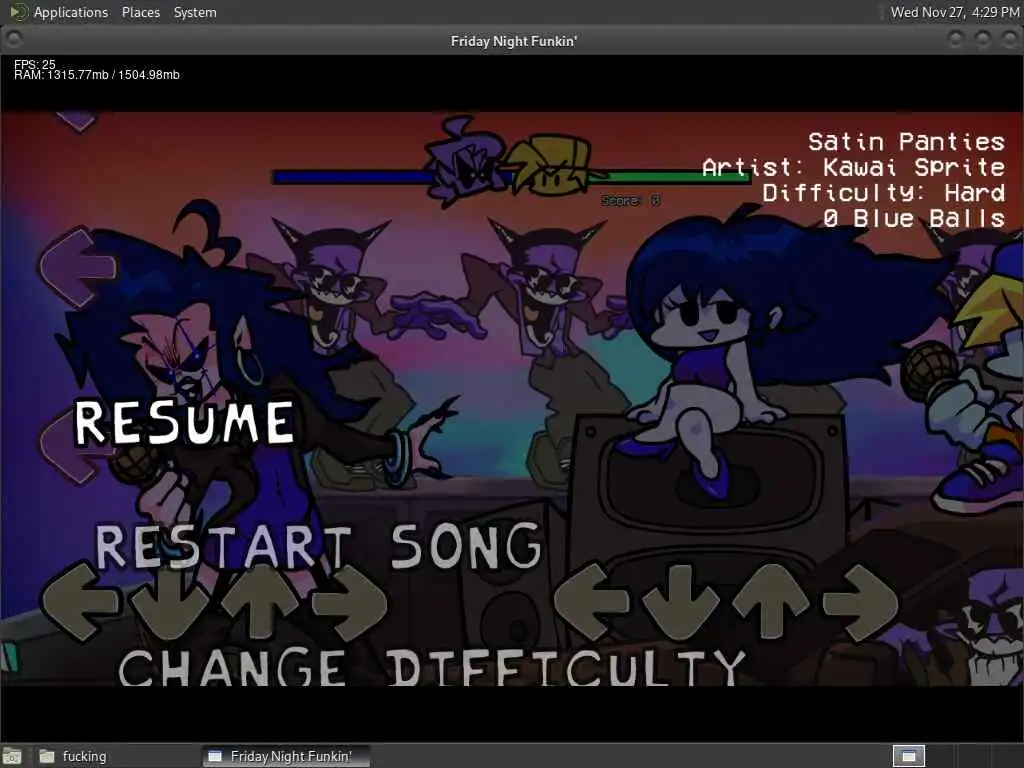Click the player's right arrow receptor
Image resolution: width=1024 pixels, height=768 pixels.
(x=861, y=601)
